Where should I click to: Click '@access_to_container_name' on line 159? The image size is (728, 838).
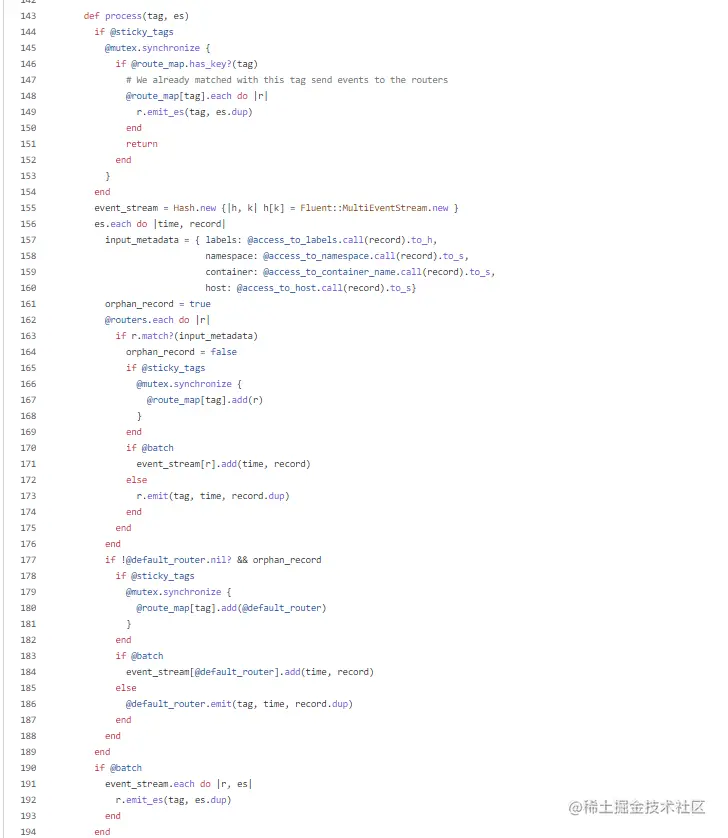329,272
